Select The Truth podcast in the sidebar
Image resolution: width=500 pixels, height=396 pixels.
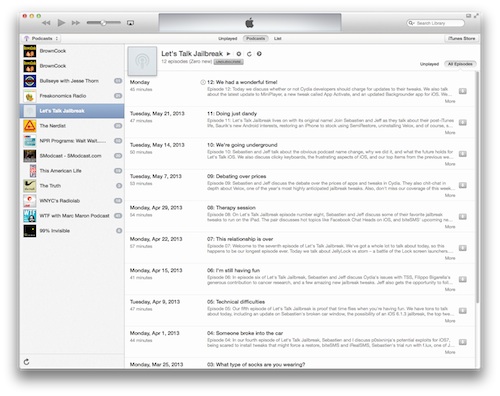pos(72,186)
